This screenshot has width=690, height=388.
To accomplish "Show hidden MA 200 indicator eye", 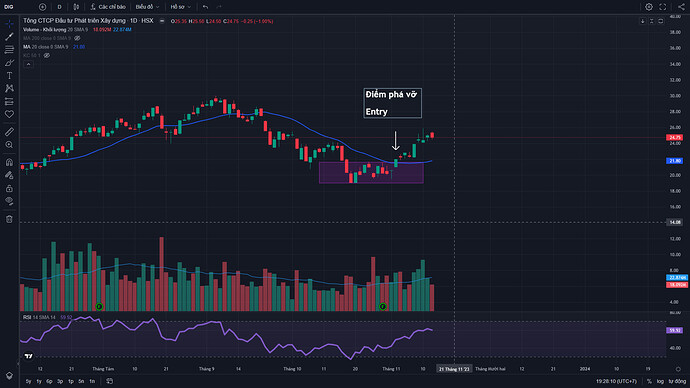I will (x=77, y=38).
